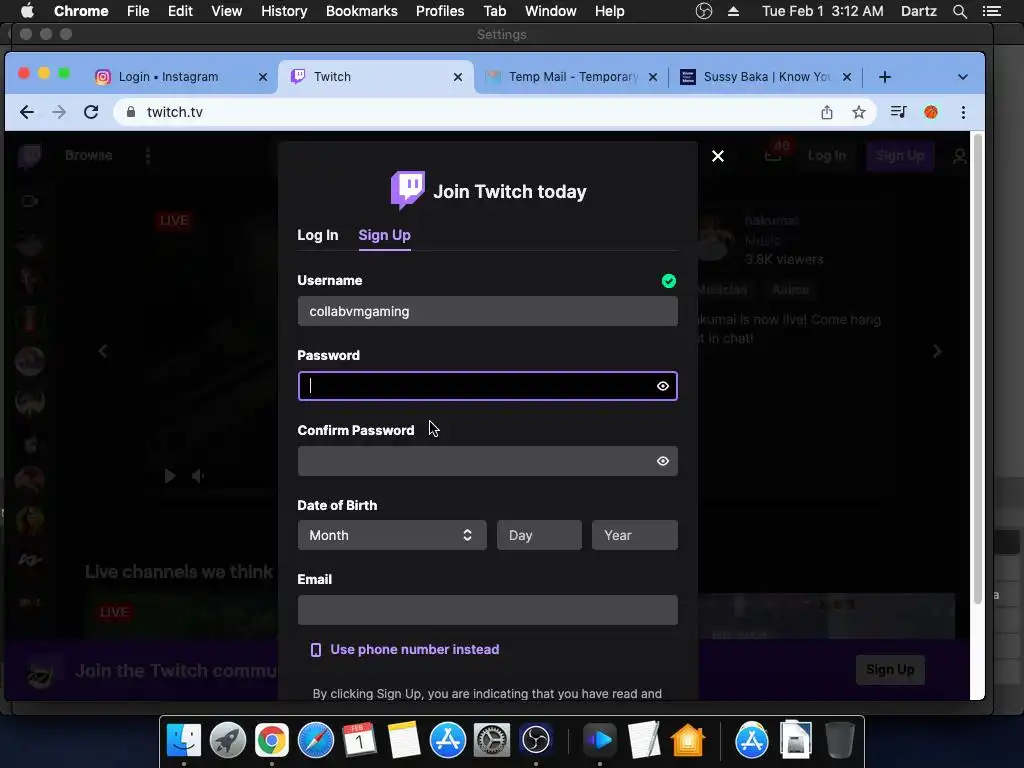This screenshot has height=768, width=1024.
Task: Open Safari from the Dock
Action: tap(315, 740)
